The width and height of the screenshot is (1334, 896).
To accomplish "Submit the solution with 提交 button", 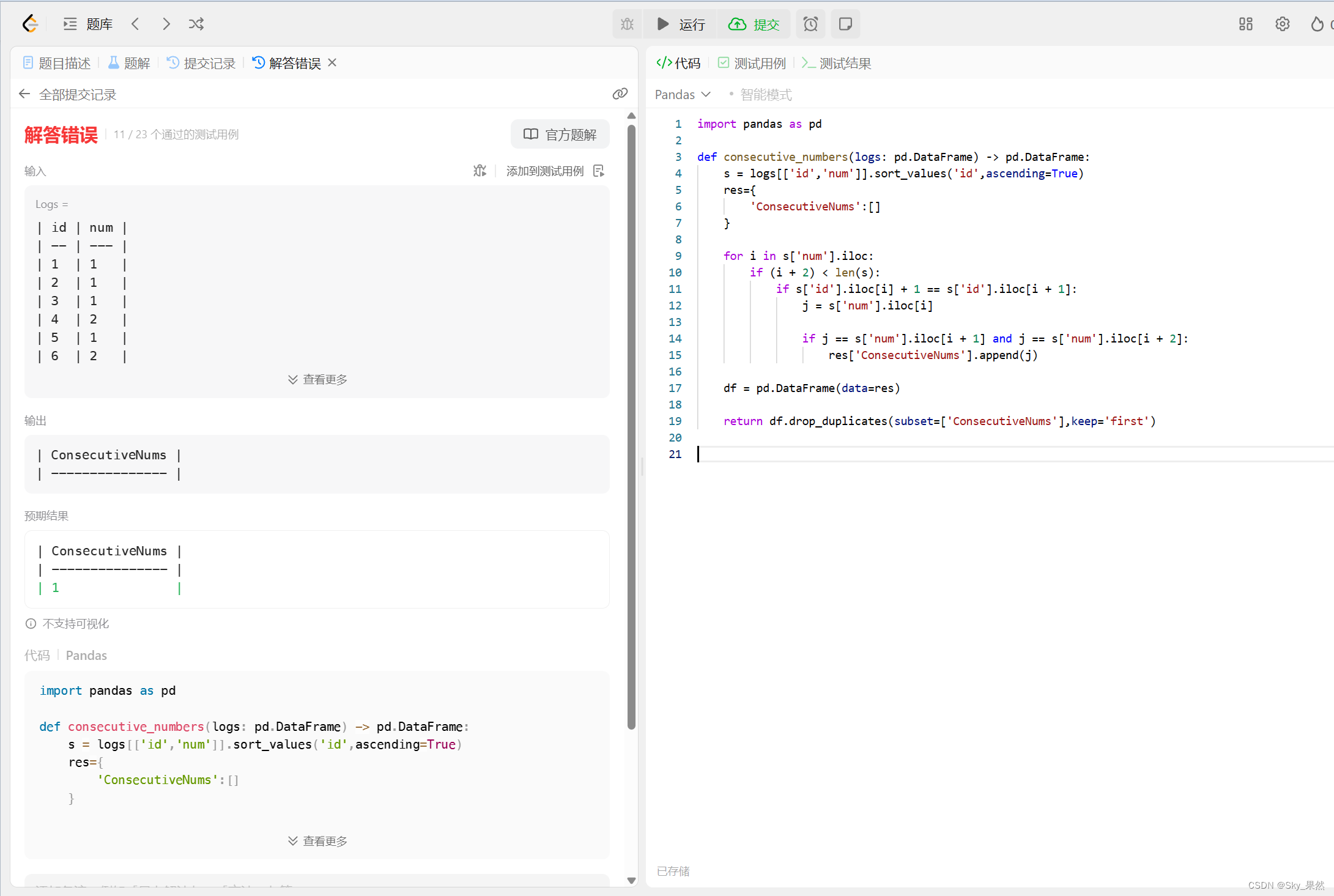I will (x=754, y=24).
